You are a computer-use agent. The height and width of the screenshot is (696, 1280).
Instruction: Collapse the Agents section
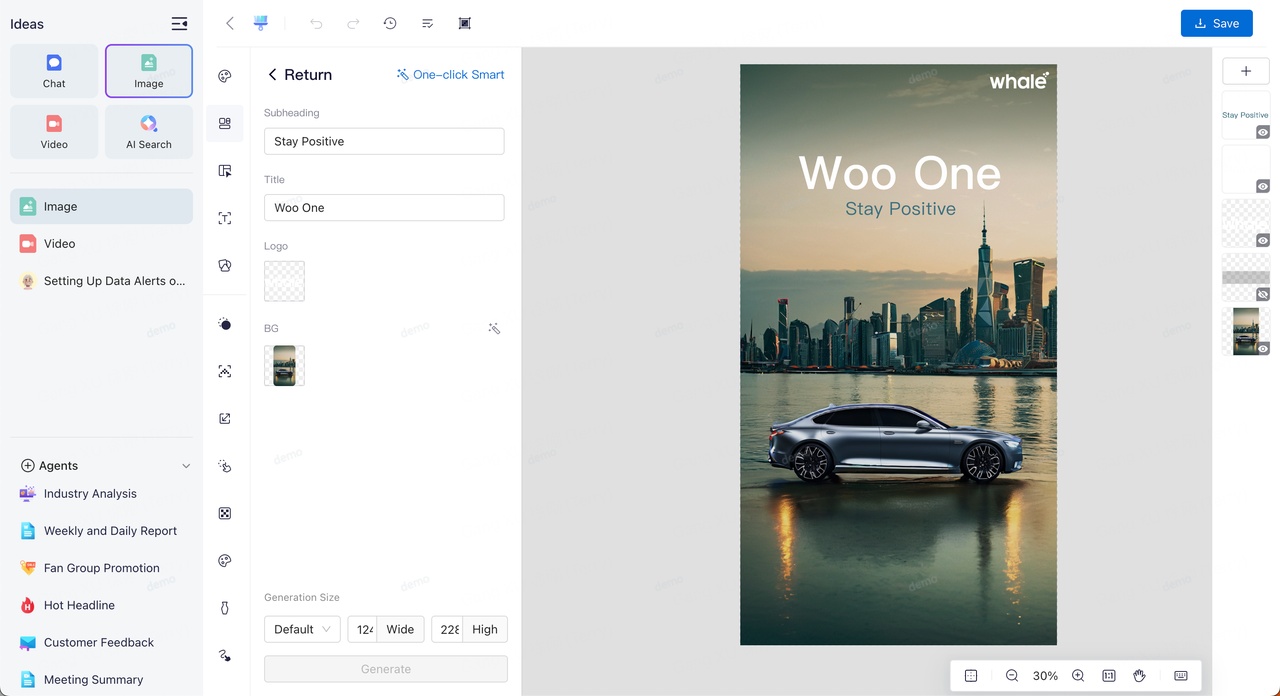coord(186,466)
